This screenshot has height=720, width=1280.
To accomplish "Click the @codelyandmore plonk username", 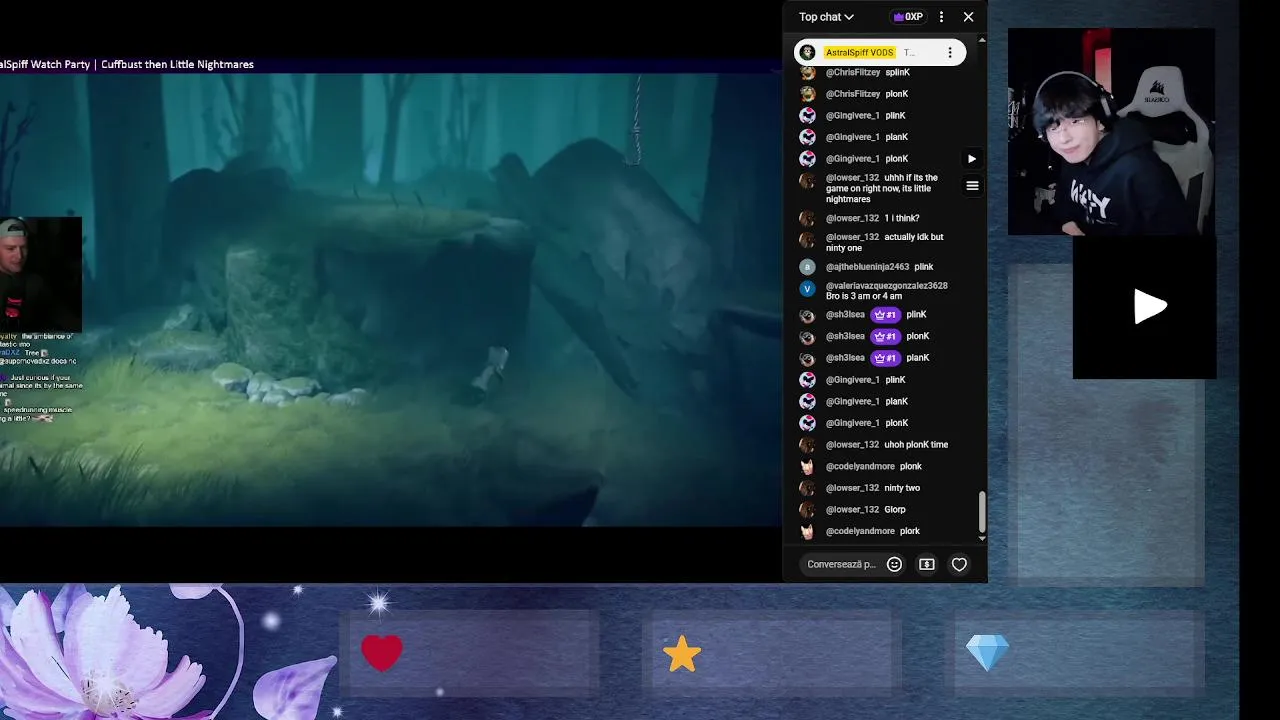I will [x=860, y=467].
